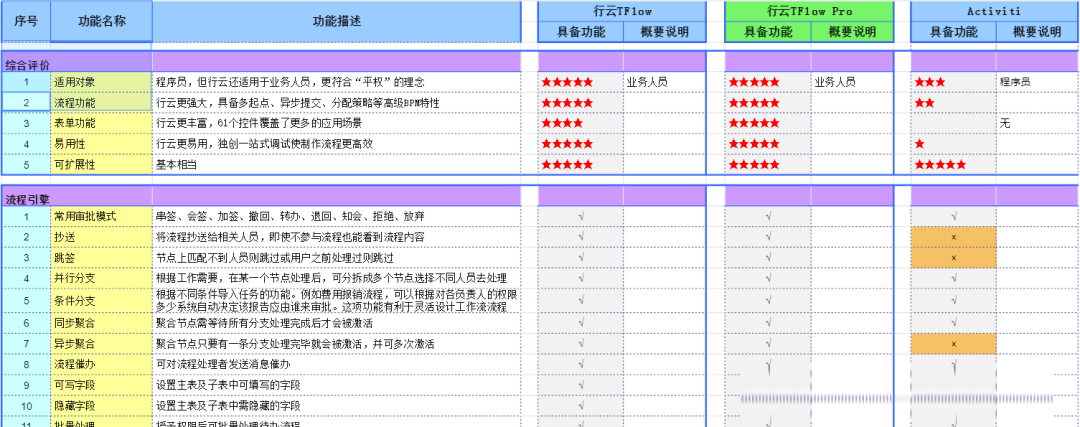Click 行云TFlow √ cell for 条件分支
This screenshot has width=1080, height=427.
[581, 300]
